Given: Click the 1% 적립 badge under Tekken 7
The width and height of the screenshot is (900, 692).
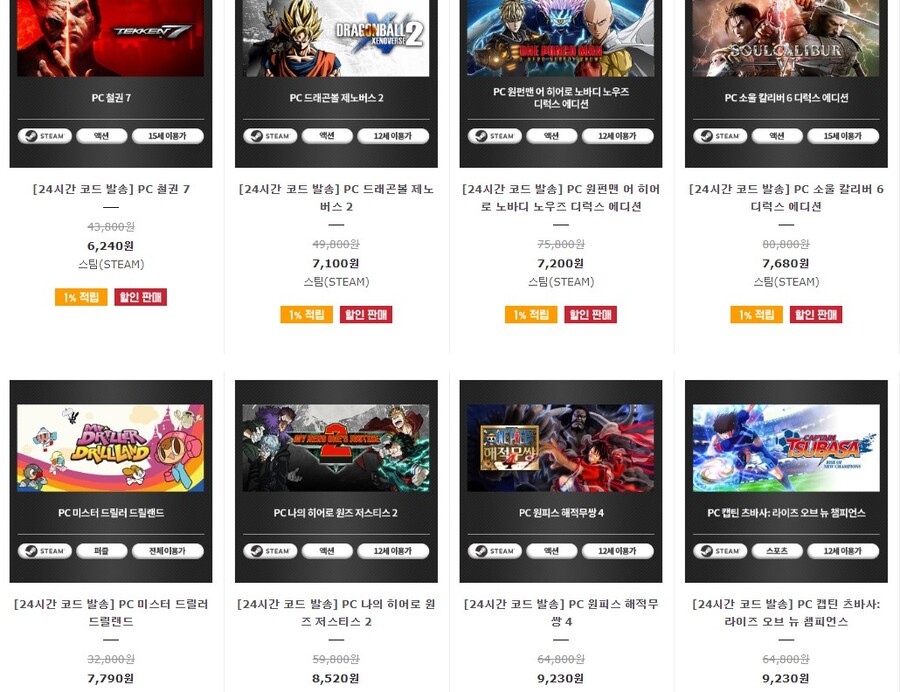Looking at the screenshot, I should pyautogui.click(x=81, y=297).
